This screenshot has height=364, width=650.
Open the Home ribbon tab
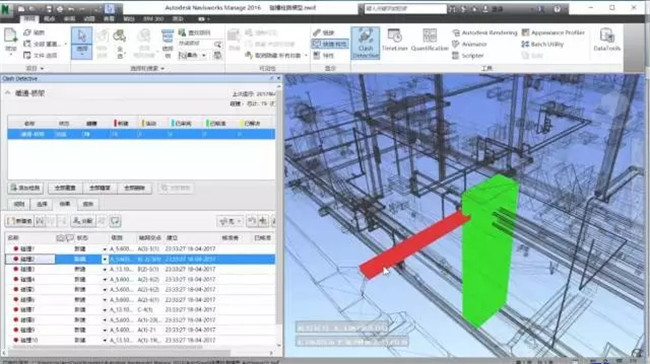click(29, 19)
